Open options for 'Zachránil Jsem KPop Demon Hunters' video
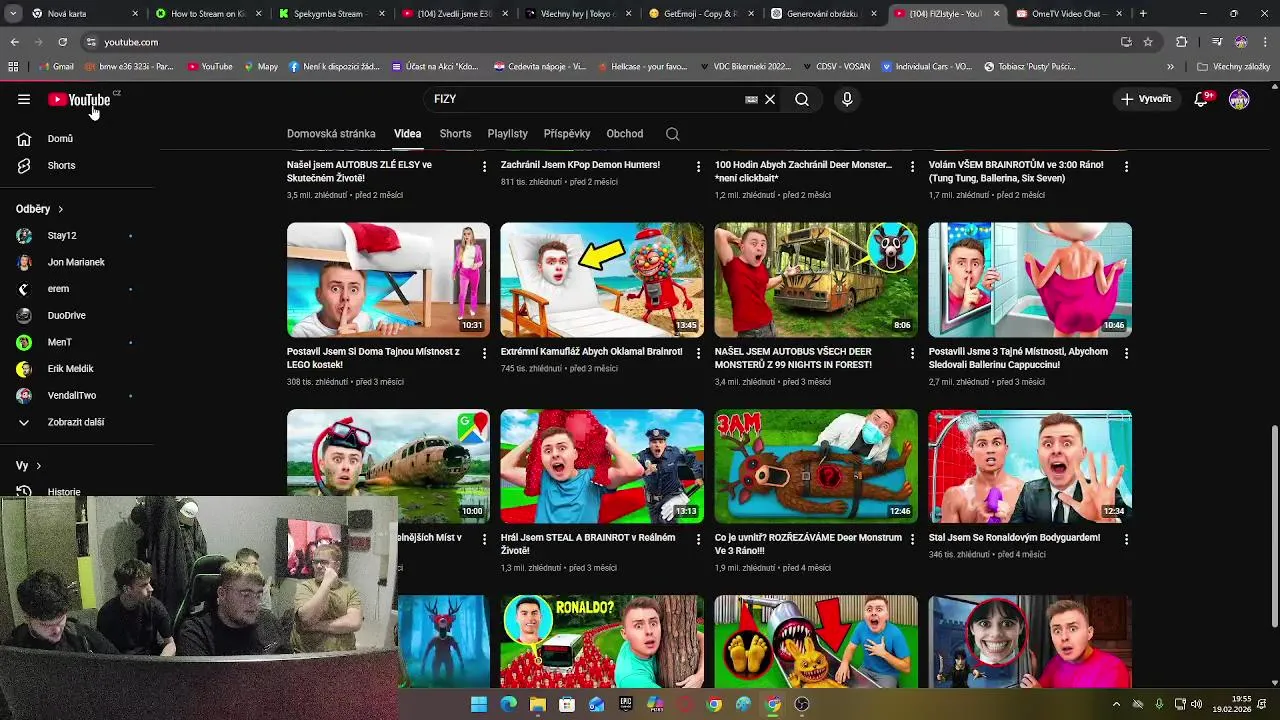Screen dimensions: 1280x720 (x=699, y=166)
